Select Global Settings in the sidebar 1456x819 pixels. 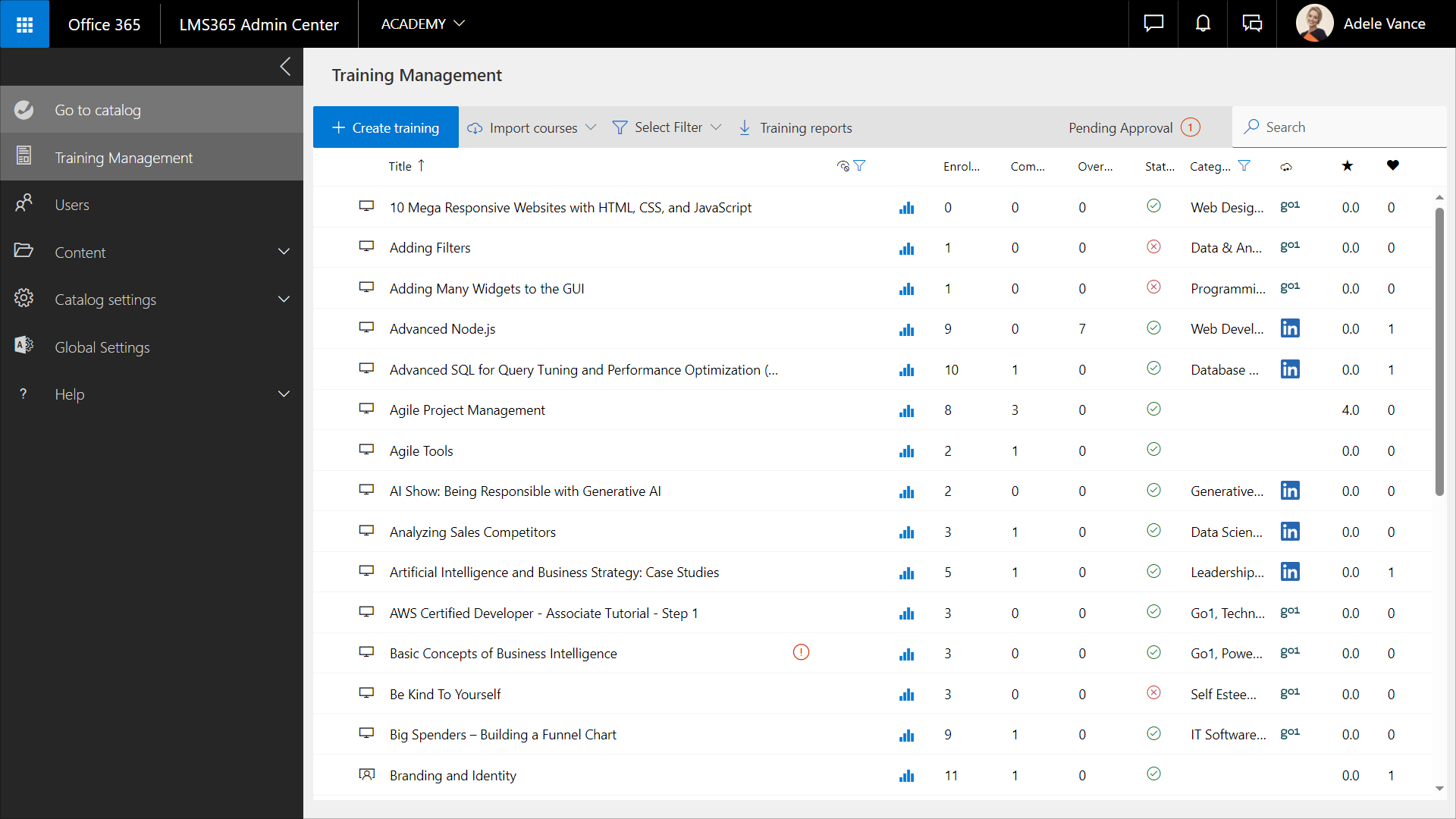pyautogui.click(x=102, y=347)
